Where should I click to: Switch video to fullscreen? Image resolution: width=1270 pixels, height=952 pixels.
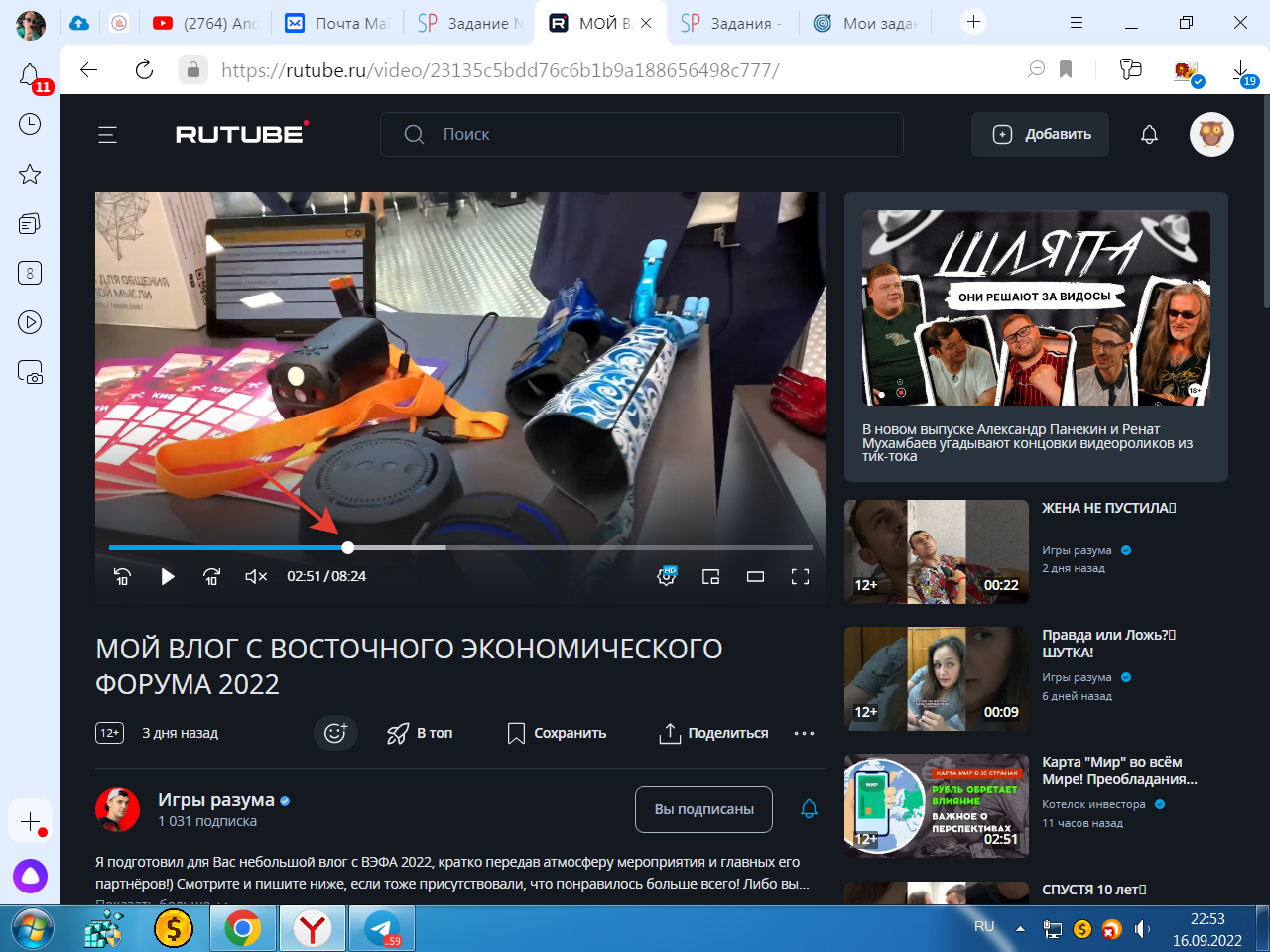click(x=800, y=576)
